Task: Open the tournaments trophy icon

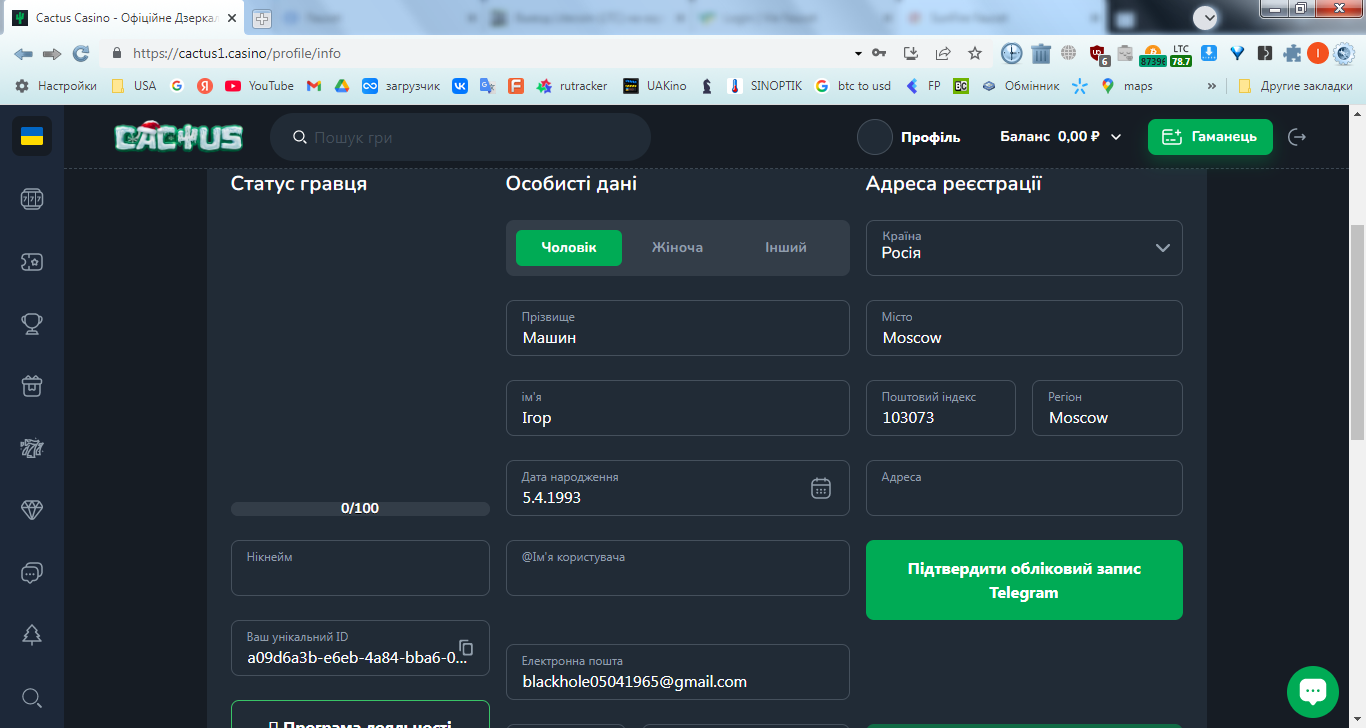Action: 32,323
